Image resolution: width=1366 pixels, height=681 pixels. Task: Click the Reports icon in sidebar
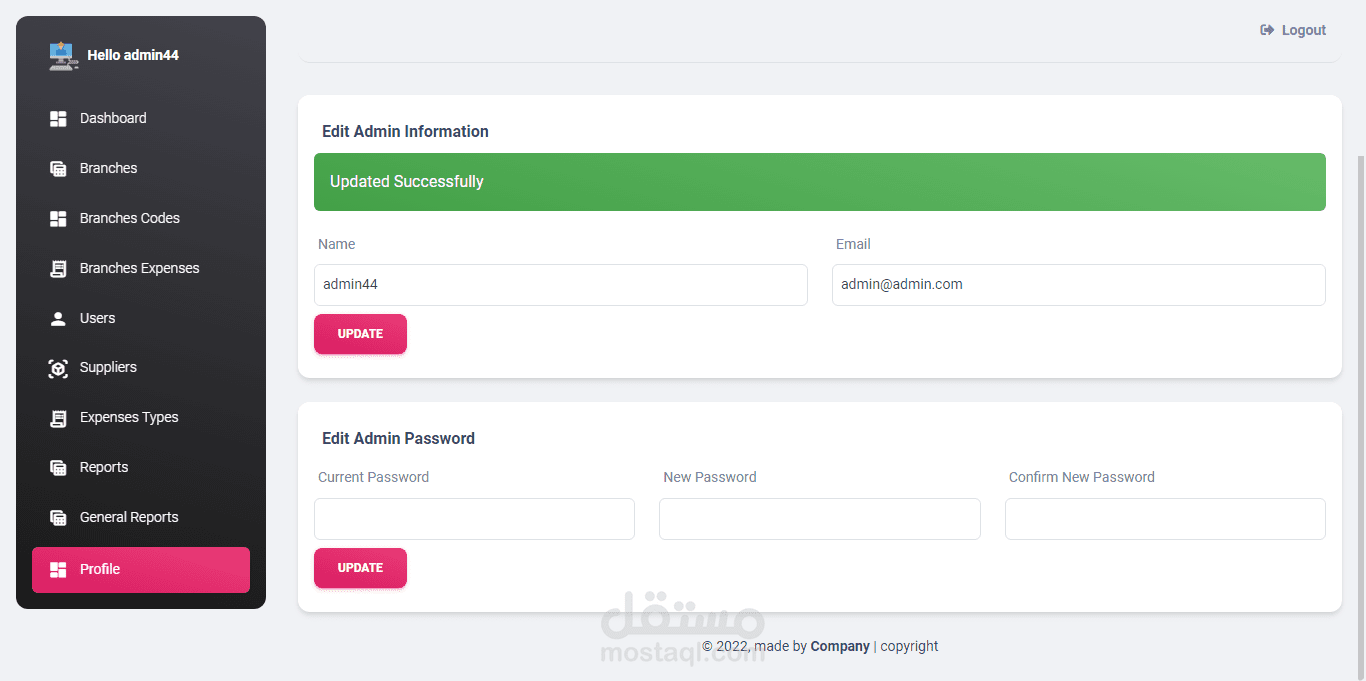58,468
